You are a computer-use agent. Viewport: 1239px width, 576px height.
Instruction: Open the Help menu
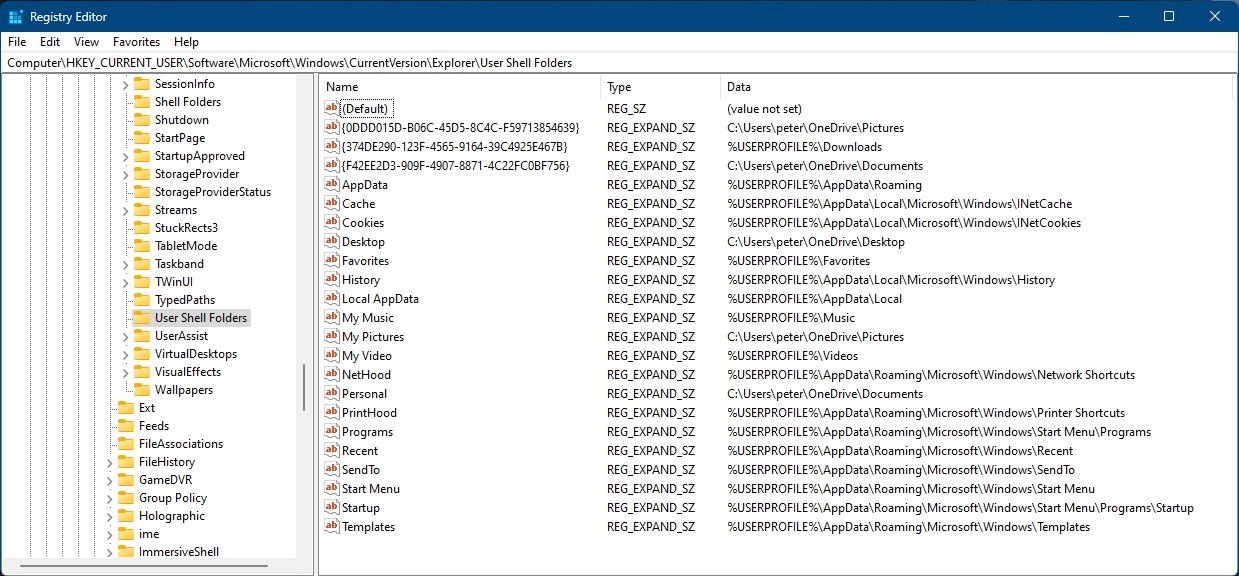[x=186, y=42]
